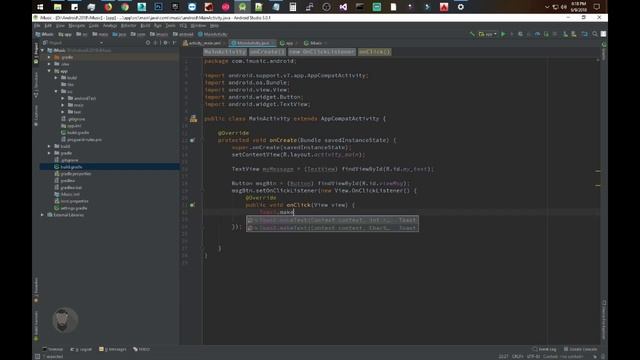This screenshot has height=360, width=640.
Task: Click the new OnClickListener breadcrumb
Action: 322,52
